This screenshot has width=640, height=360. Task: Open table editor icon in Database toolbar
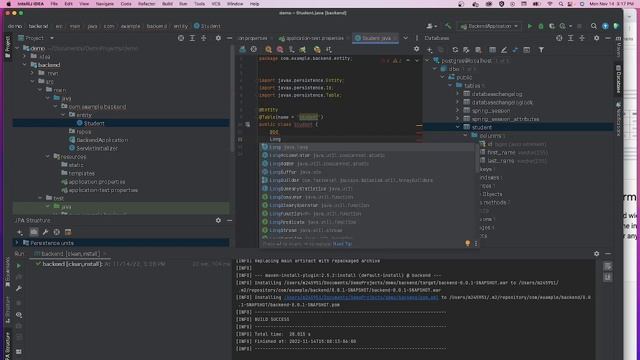tap(493, 50)
